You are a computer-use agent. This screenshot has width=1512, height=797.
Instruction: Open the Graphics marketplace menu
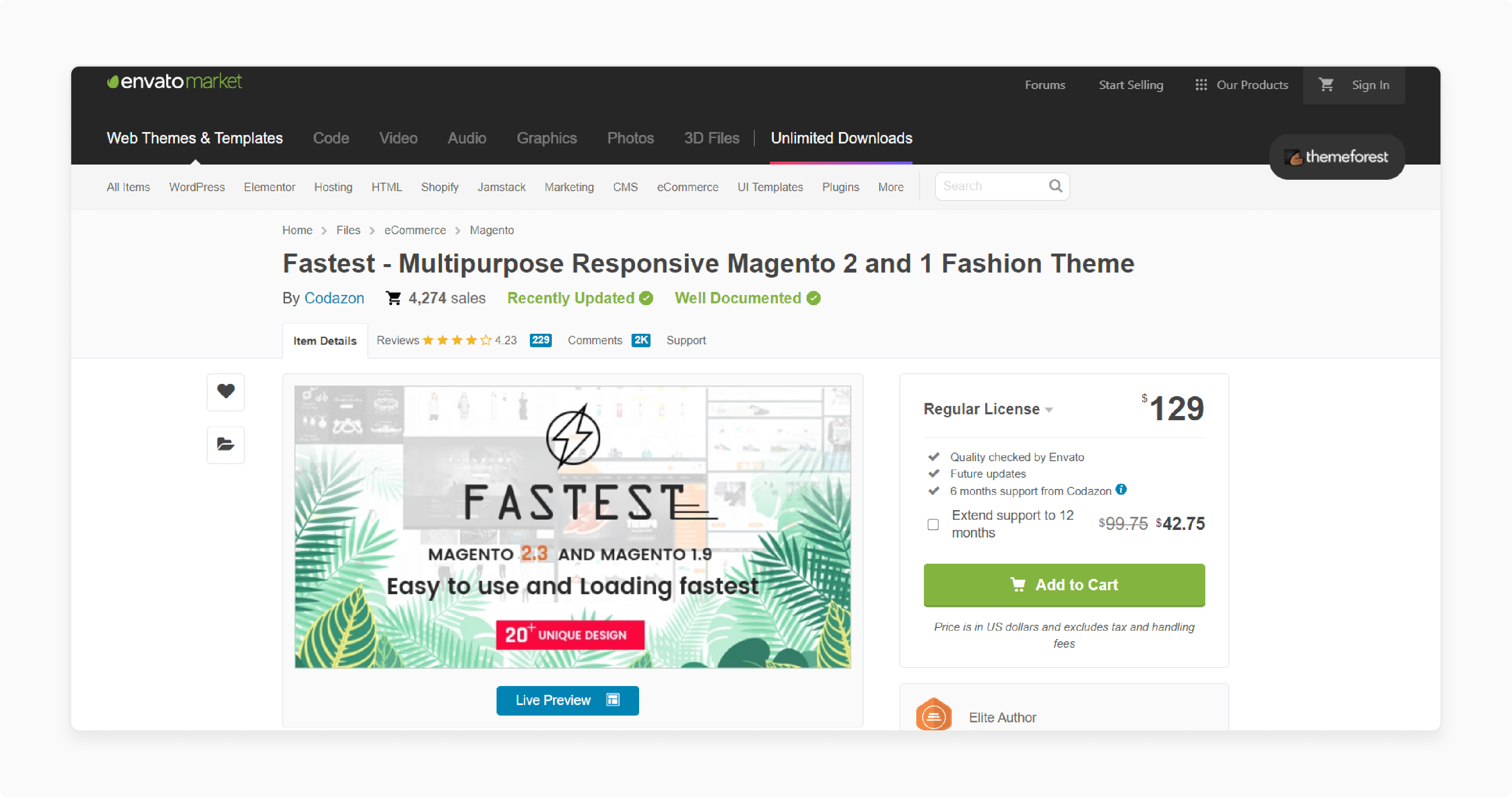546,138
